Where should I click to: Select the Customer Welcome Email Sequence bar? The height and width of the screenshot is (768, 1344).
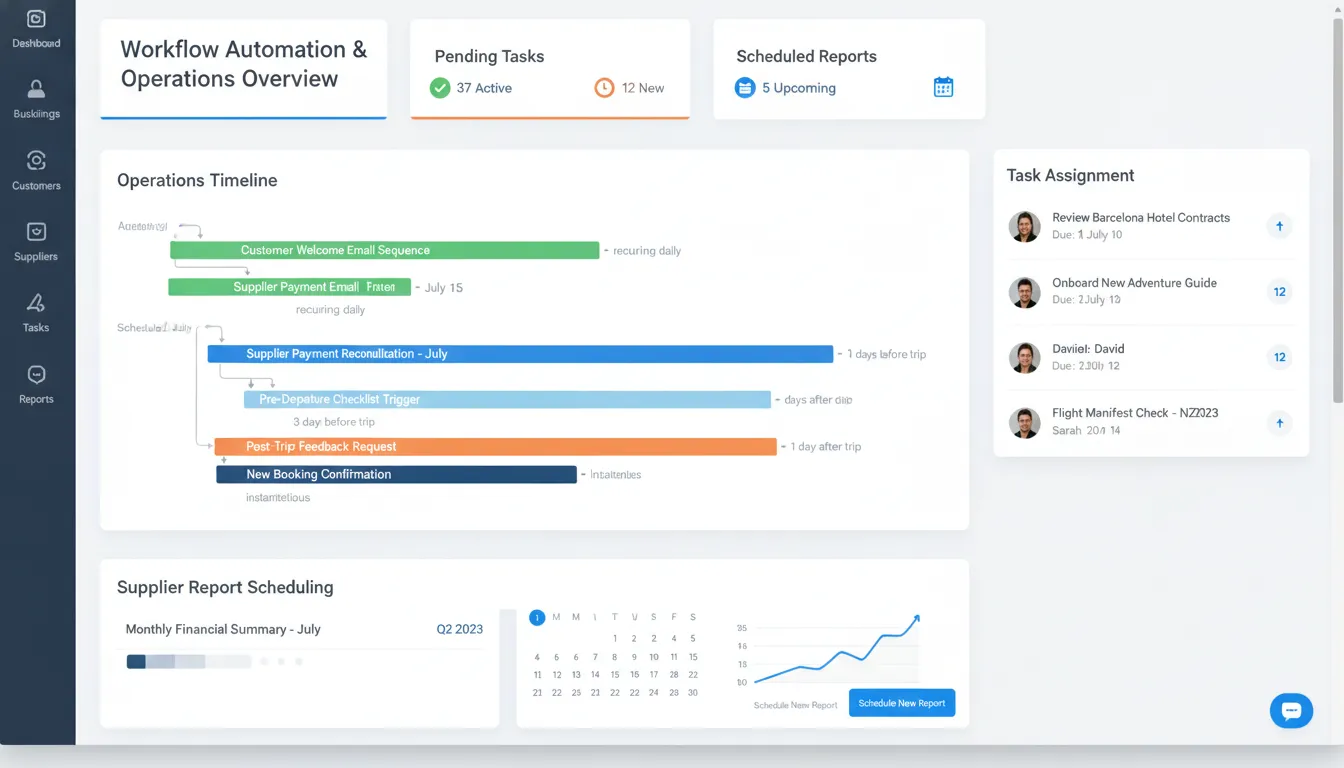point(384,250)
